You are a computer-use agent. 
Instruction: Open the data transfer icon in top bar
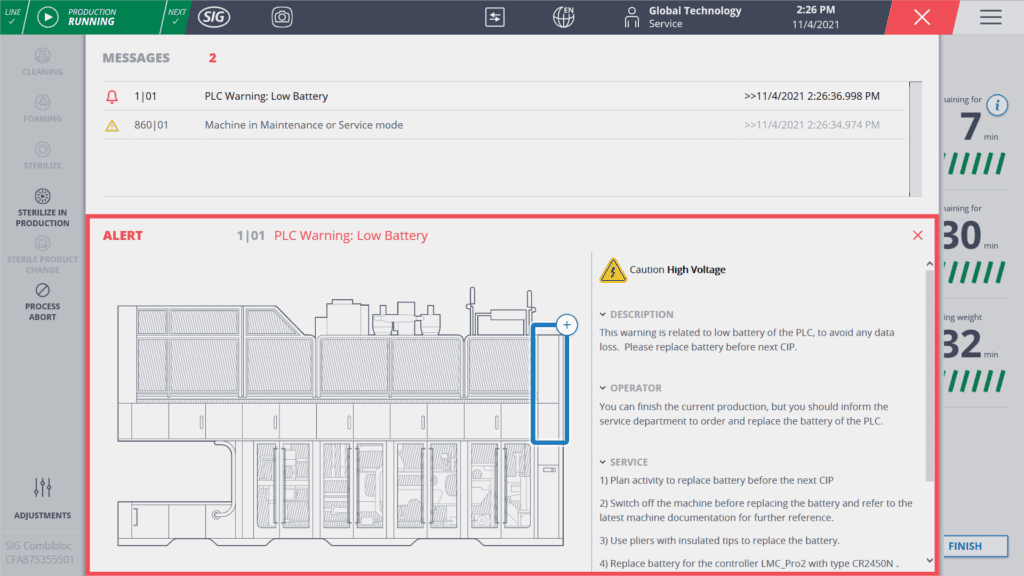tap(494, 17)
